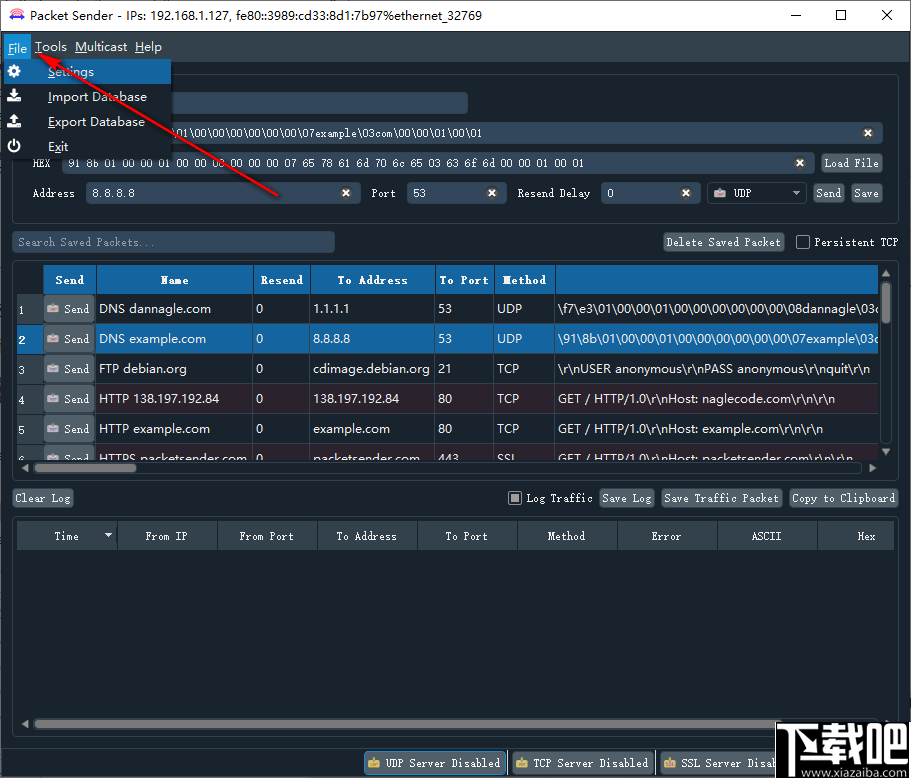Click the SSL Server Disabled padlock icon
The height and width of the screenshot is (778, 911).
pos(670,762)
